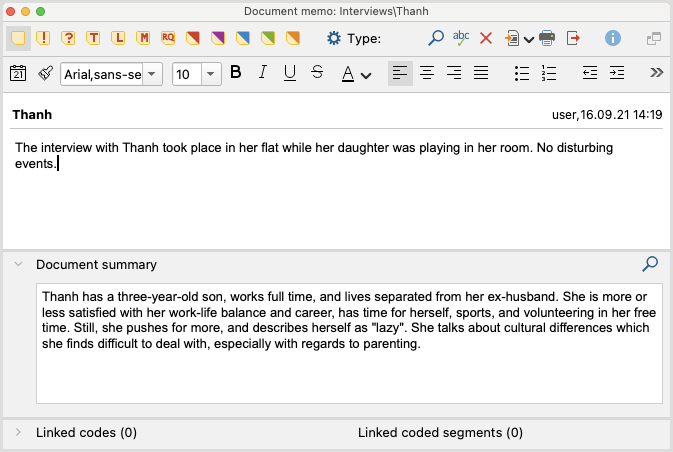Choose the question mark memo type icon
This screenshot has width=673, height=452.
(68, 38)
